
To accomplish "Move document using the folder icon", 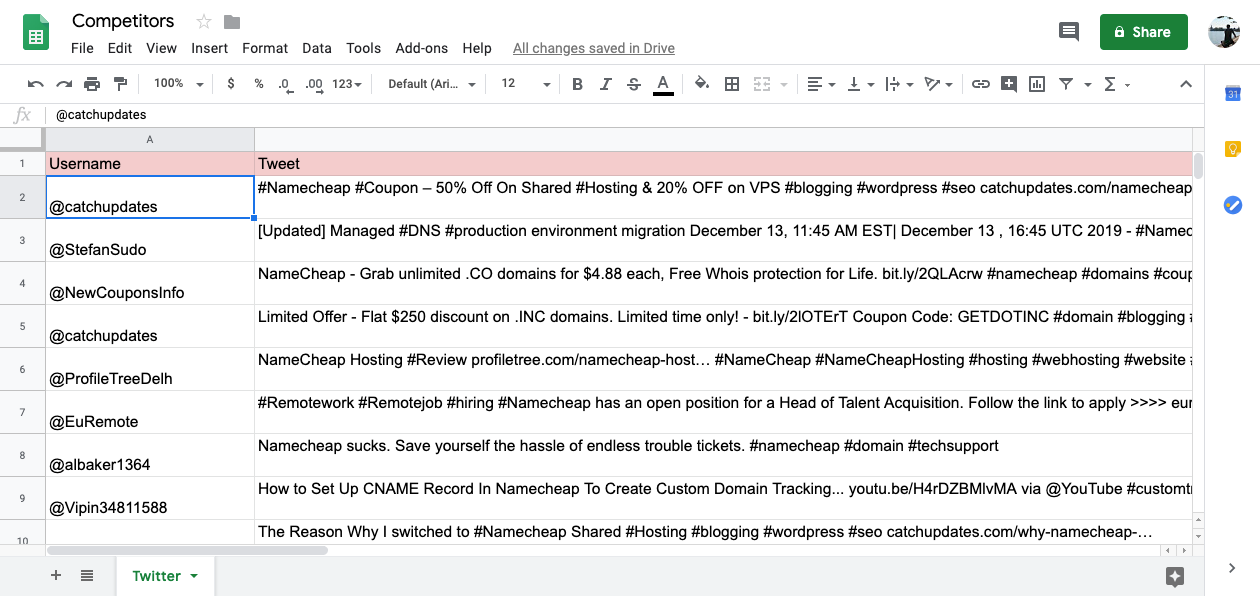I will tap(232, 21).
